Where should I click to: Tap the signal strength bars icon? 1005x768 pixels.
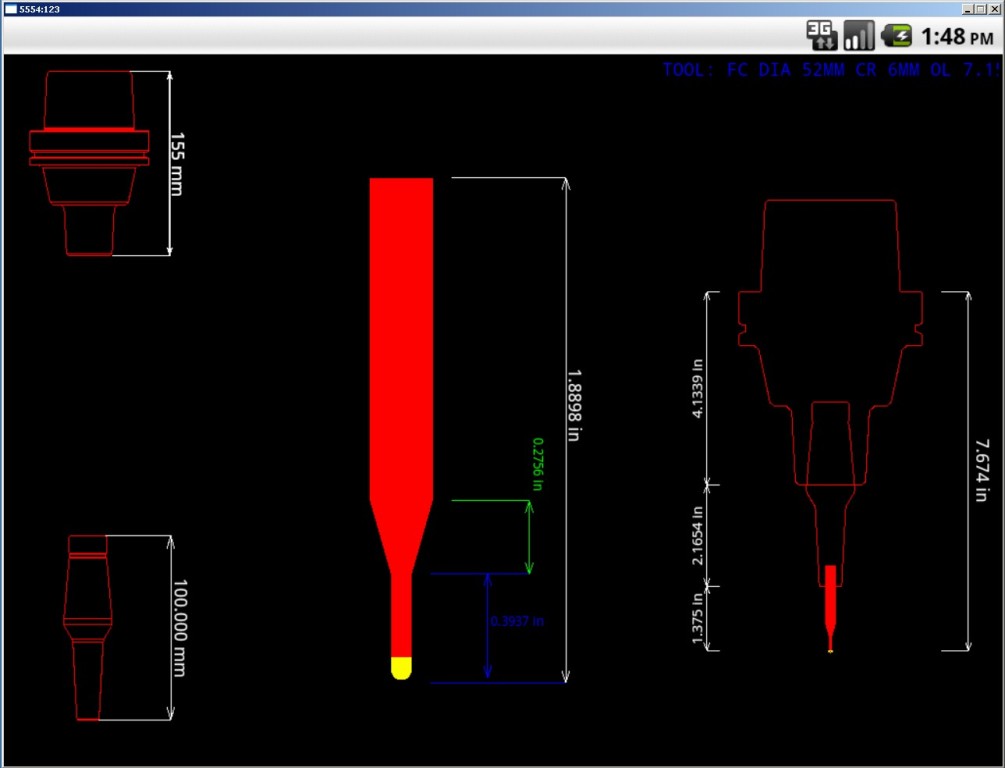click(x=858, y=35)
